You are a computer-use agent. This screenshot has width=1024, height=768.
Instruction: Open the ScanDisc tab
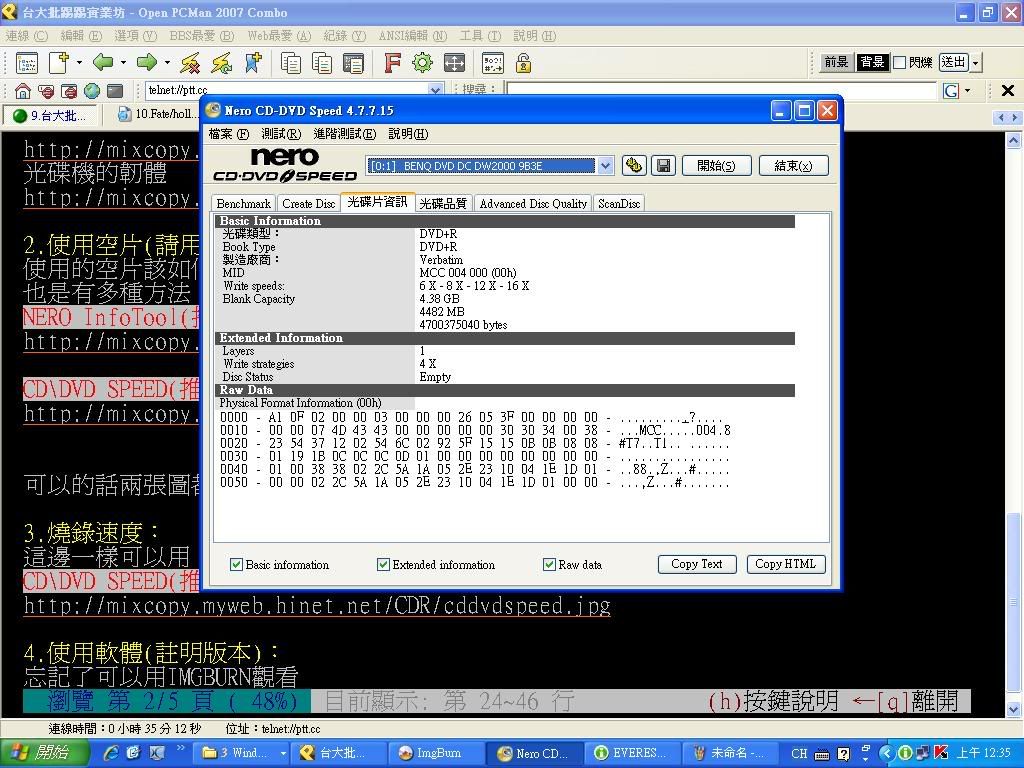[618, 204]
